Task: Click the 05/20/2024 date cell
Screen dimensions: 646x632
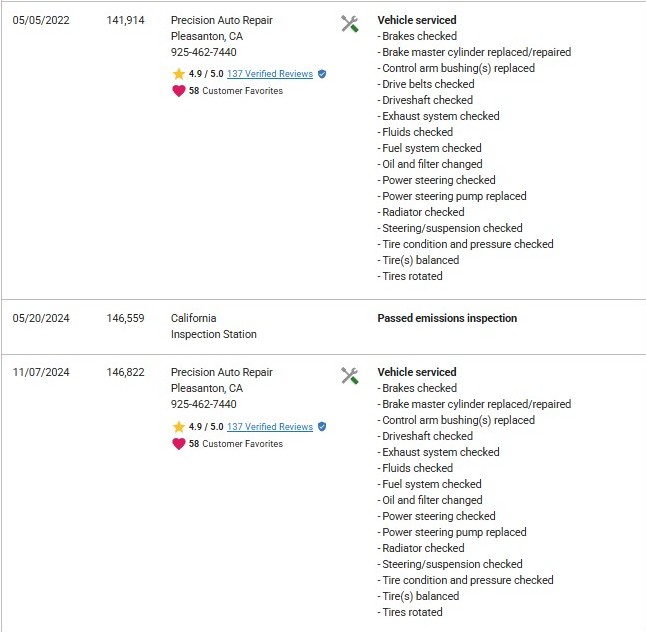Action: pyautogui.click(x=40, y=318)
